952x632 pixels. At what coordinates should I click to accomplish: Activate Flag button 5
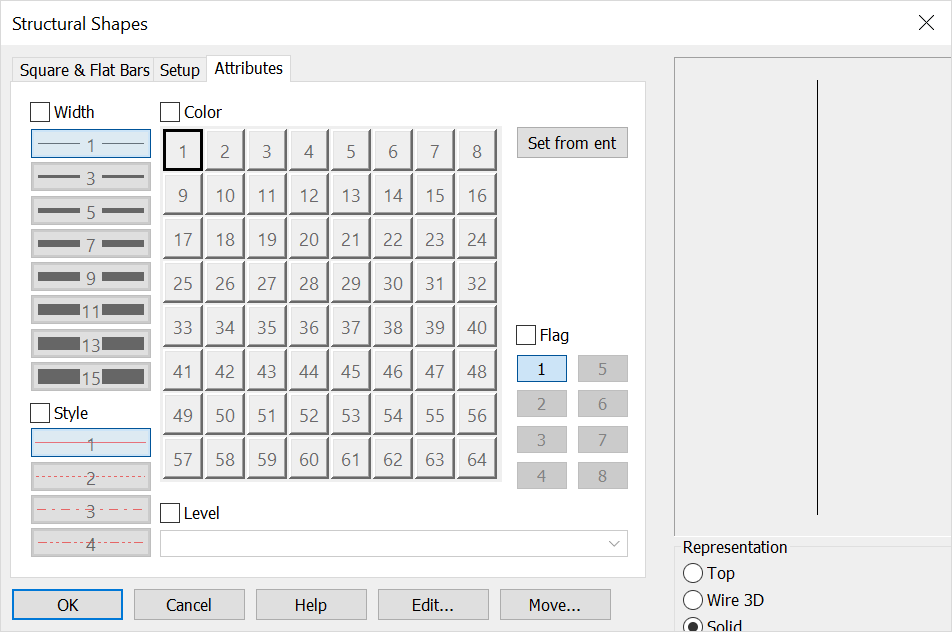602,368
